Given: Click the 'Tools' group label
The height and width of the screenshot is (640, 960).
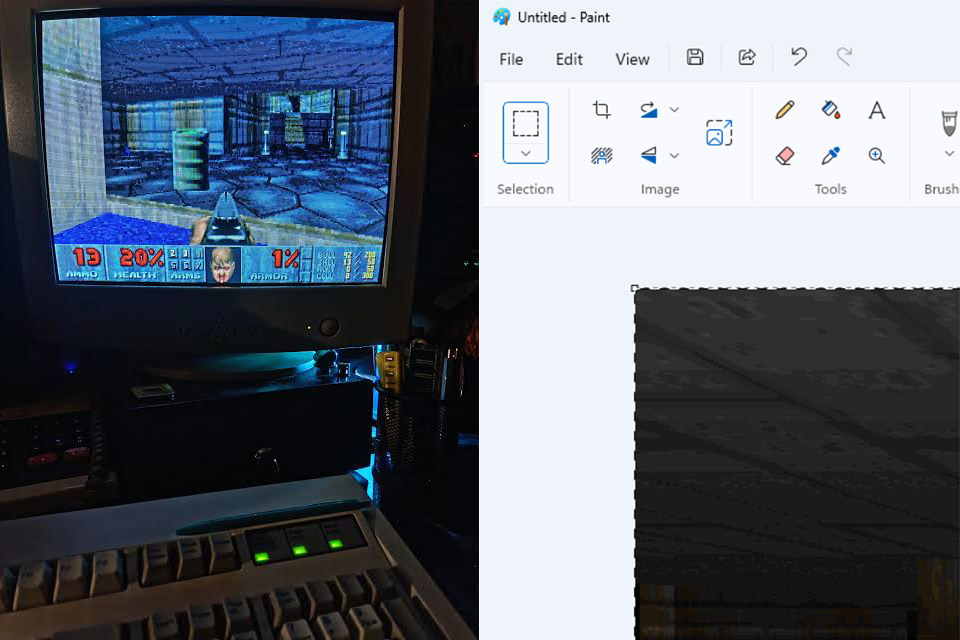Looking at the screenshot, I should pyautogui.click(x=830, y=189).
